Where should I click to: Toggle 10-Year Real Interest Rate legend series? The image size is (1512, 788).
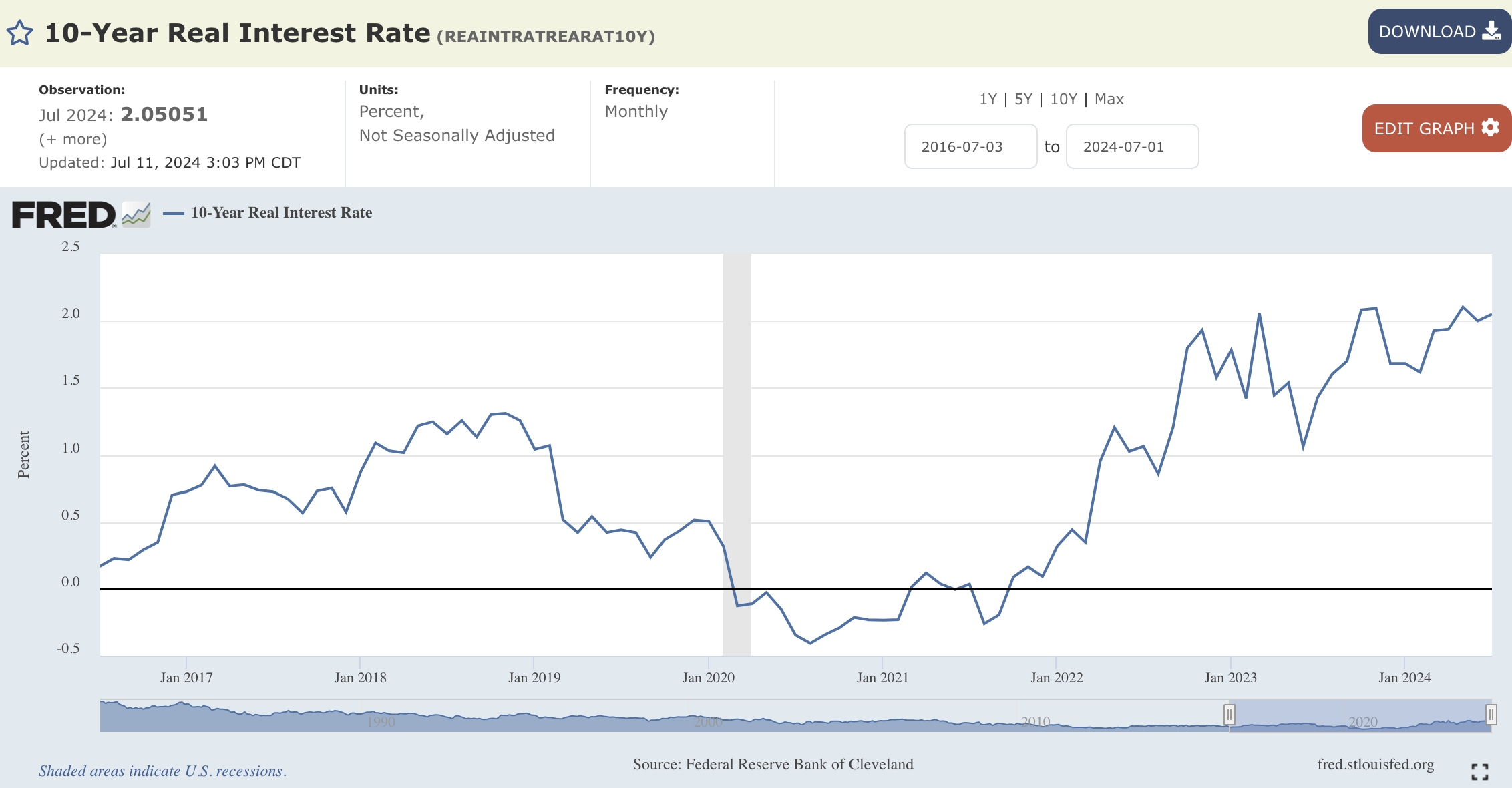(x=281, y=212)
